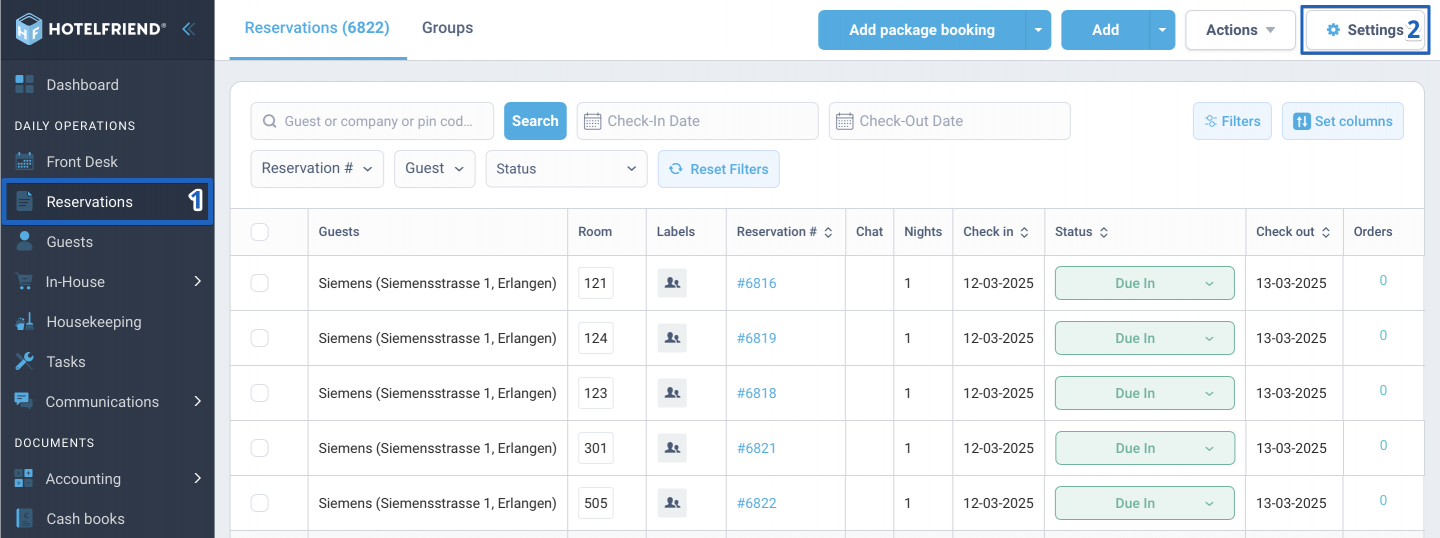This screenshot has height=538, width=1440.
Task: Open the Filters button
Action: [x=1232, y=121]
